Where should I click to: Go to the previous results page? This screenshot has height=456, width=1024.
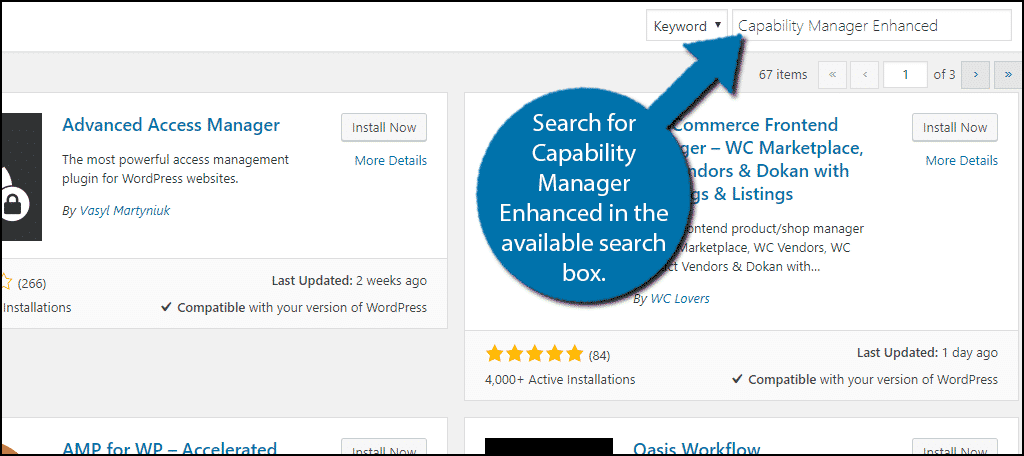pos(865,74)
